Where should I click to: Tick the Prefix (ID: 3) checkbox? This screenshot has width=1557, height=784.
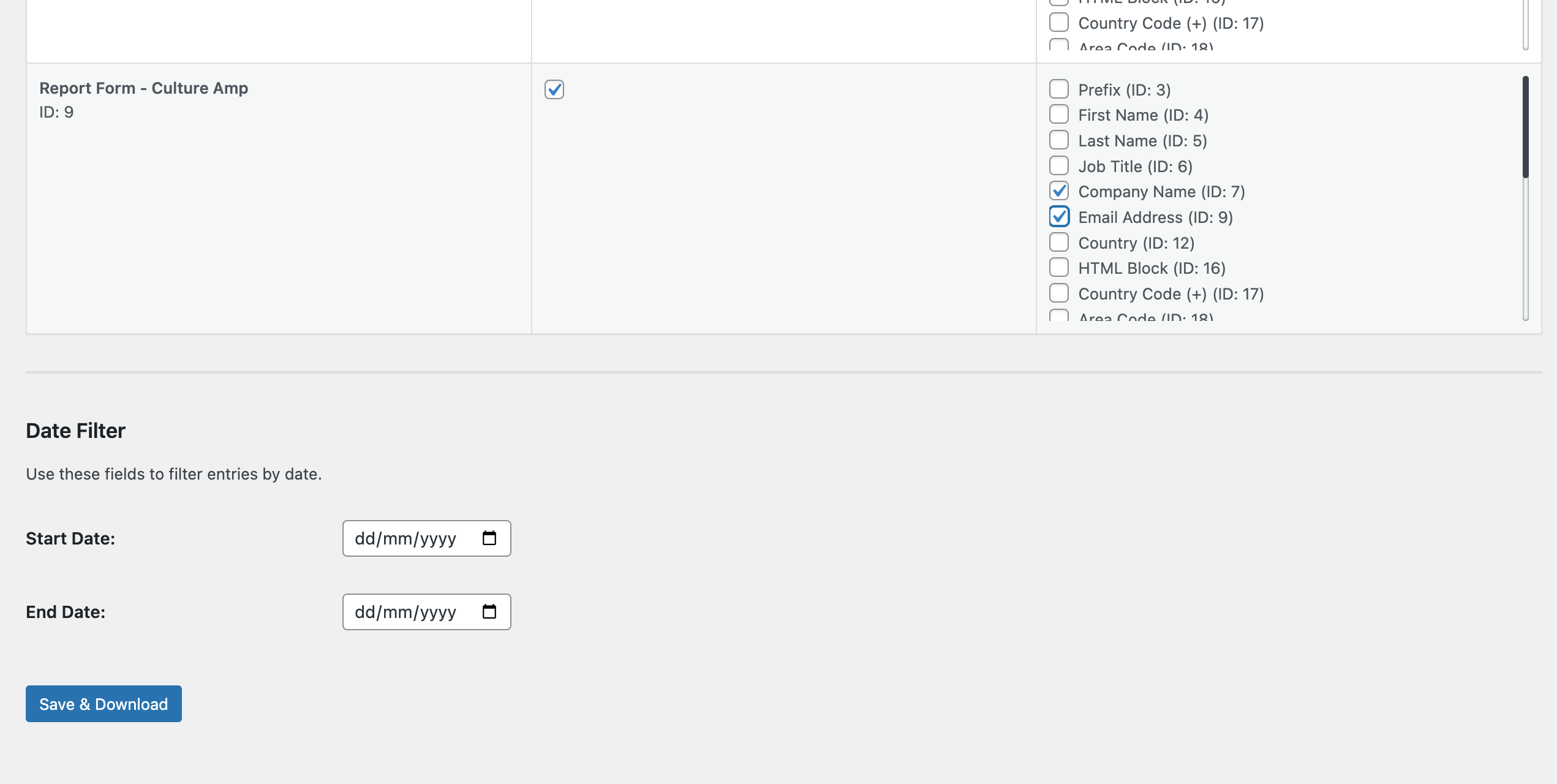pos(1059,89)
